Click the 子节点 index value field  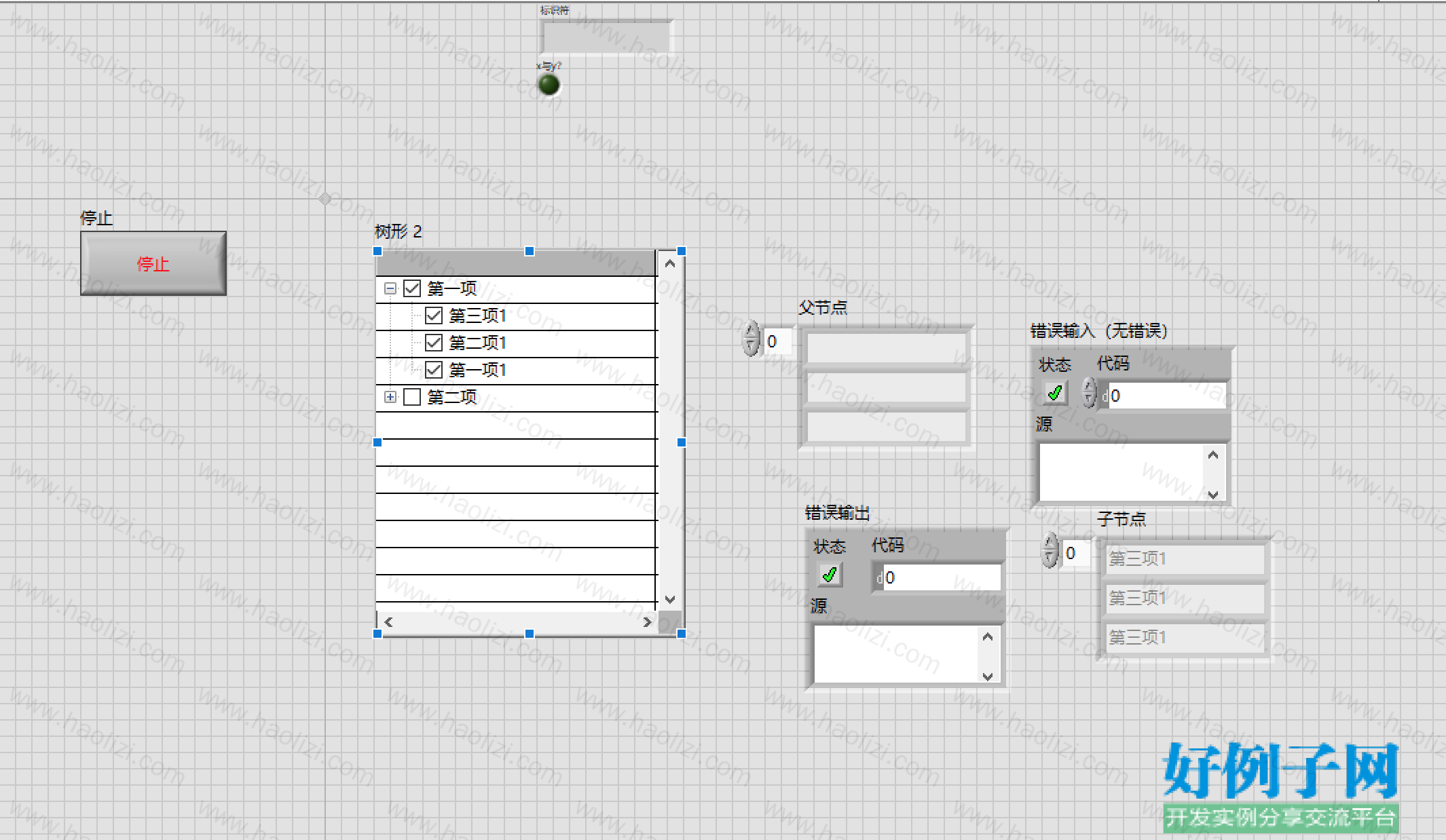[x=1077, y=552]
